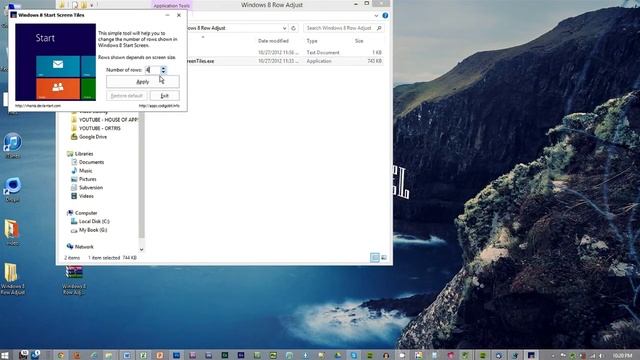
Task: Click the Properties quick access toolbar icon
Action: (75, 5)
